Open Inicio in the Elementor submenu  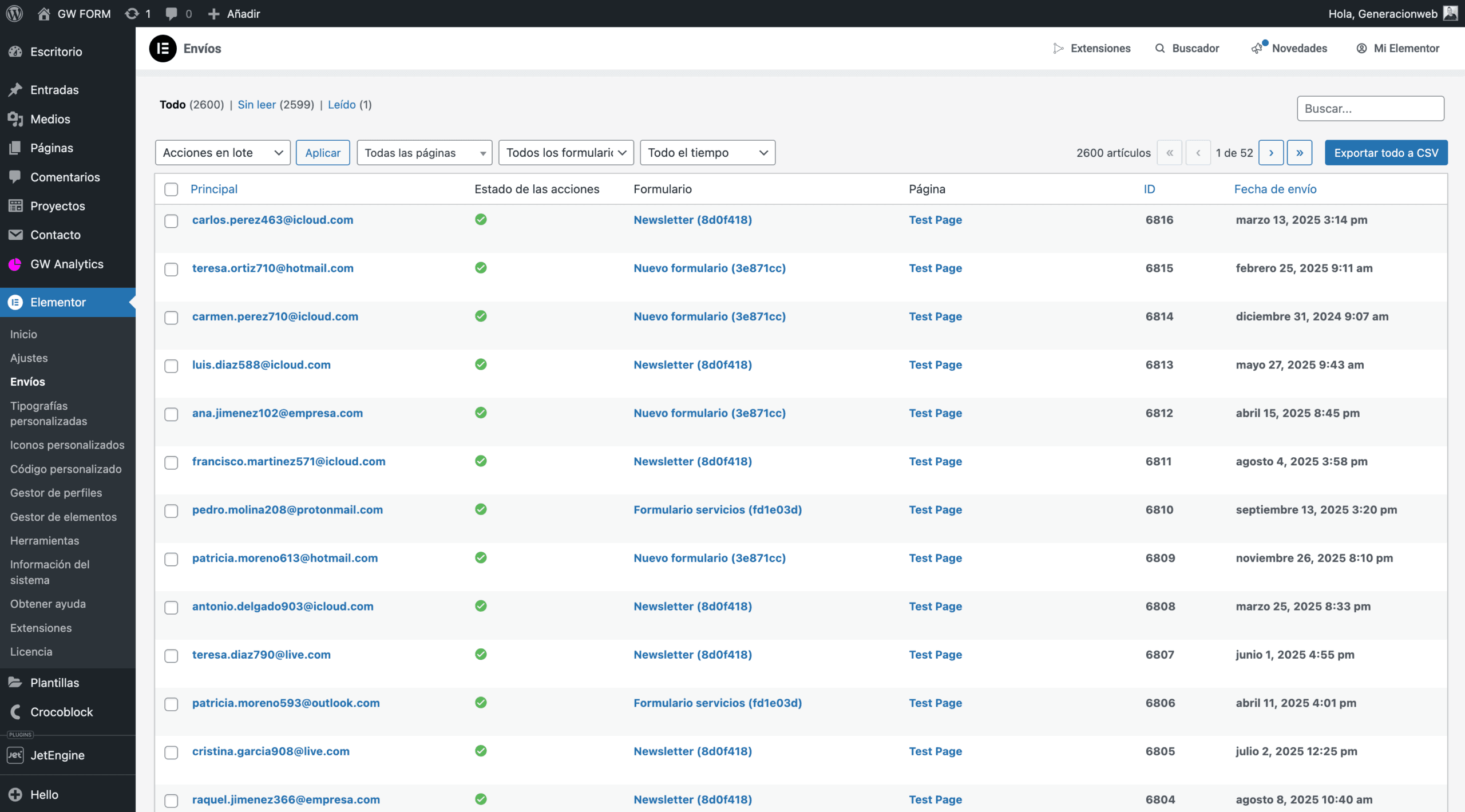23,334
